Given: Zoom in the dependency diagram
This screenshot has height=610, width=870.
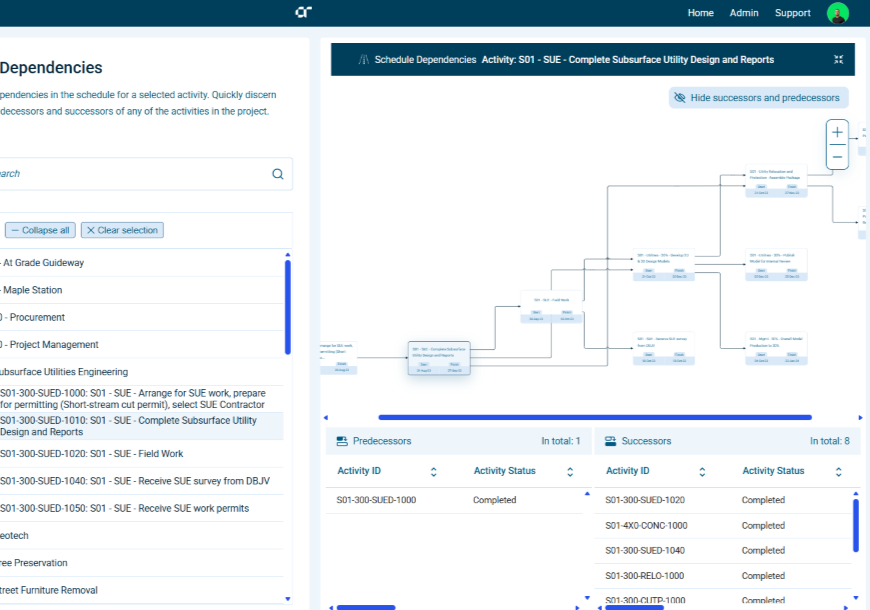Looking at the screenshot, I should pyautogui.click(x=837, y=132).
